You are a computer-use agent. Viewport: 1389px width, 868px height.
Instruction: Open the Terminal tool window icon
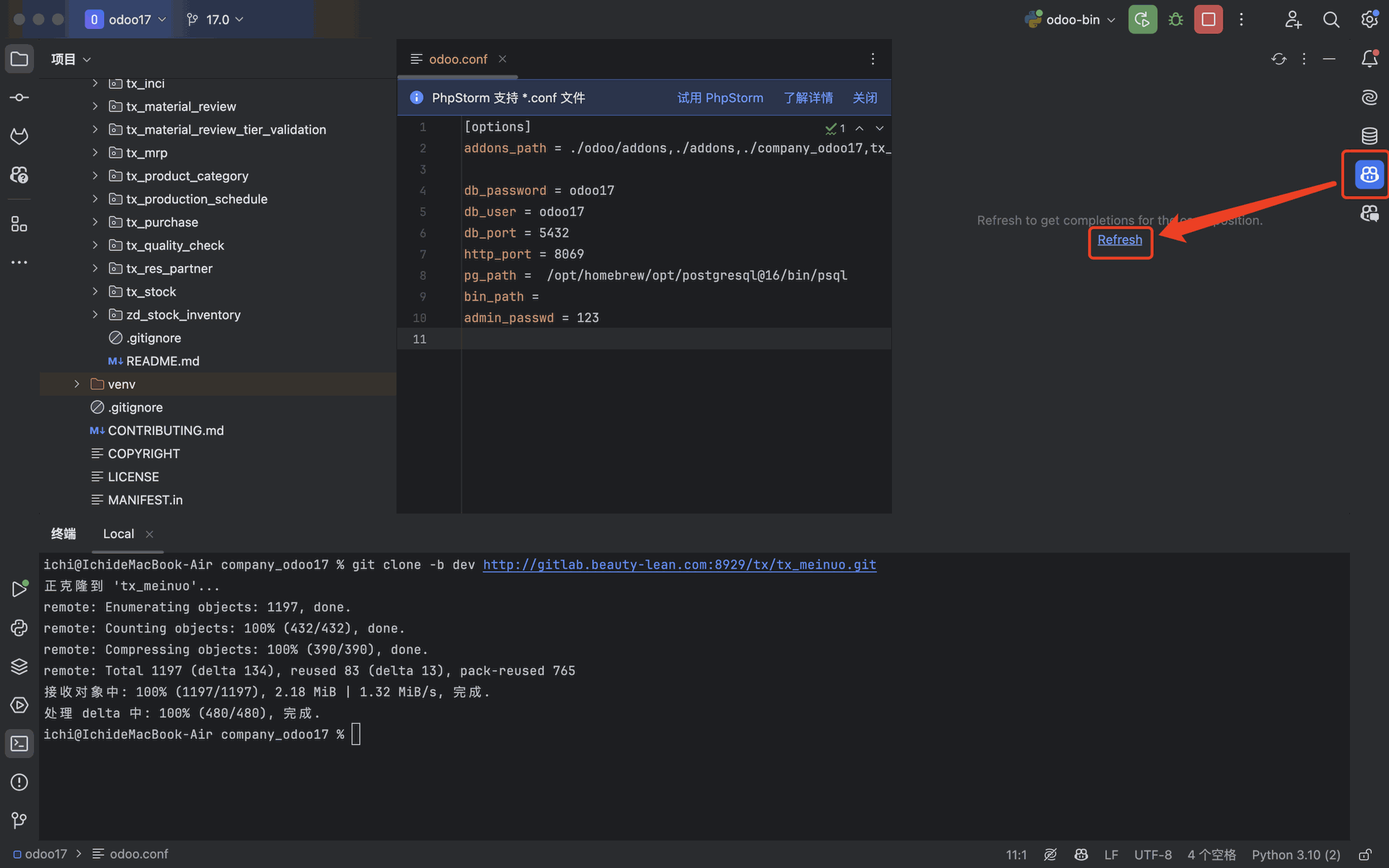tap(20, 744)
